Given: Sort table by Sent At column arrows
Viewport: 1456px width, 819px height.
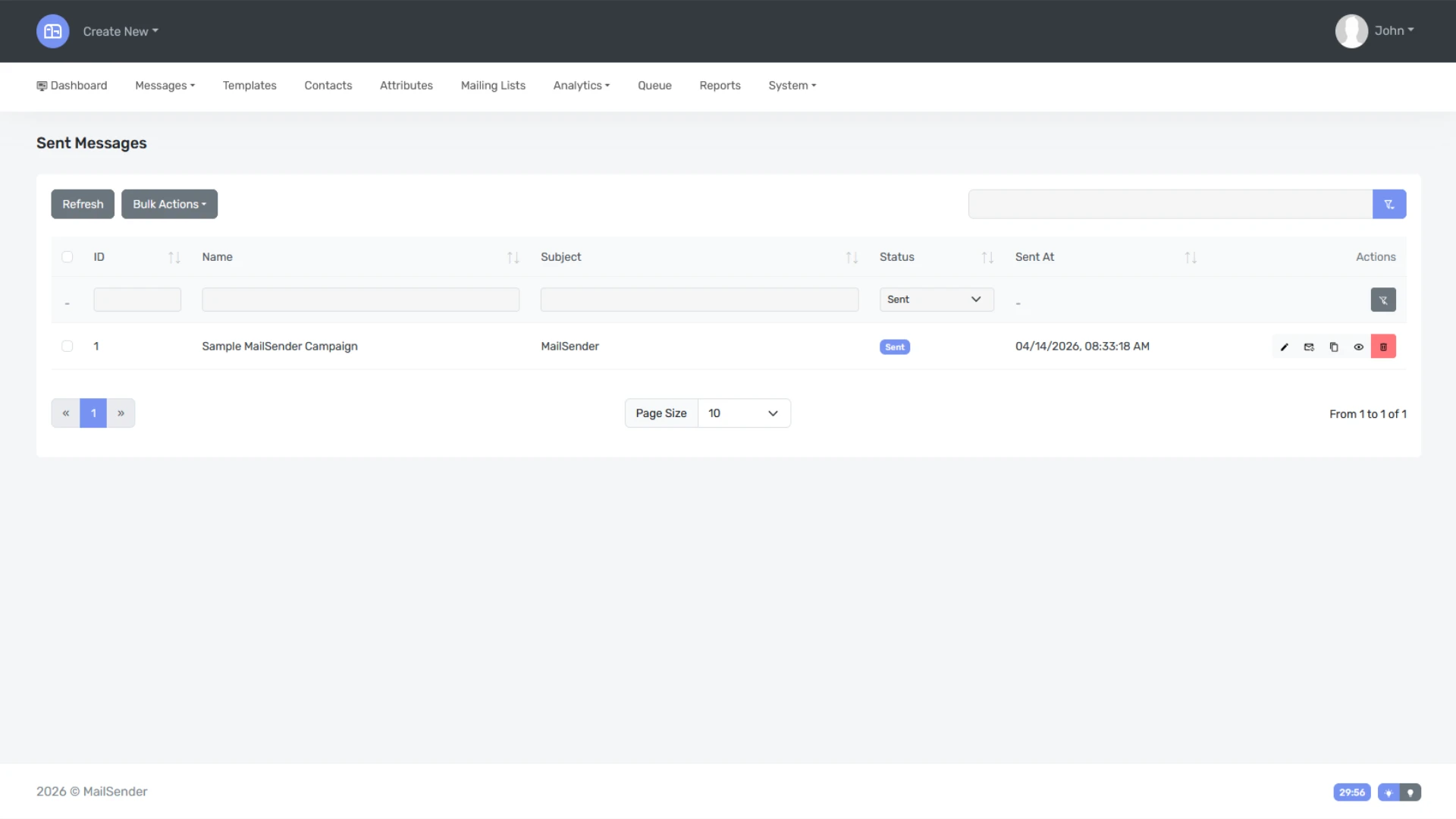Looking at the screenshot, I should coord(1191,258).
